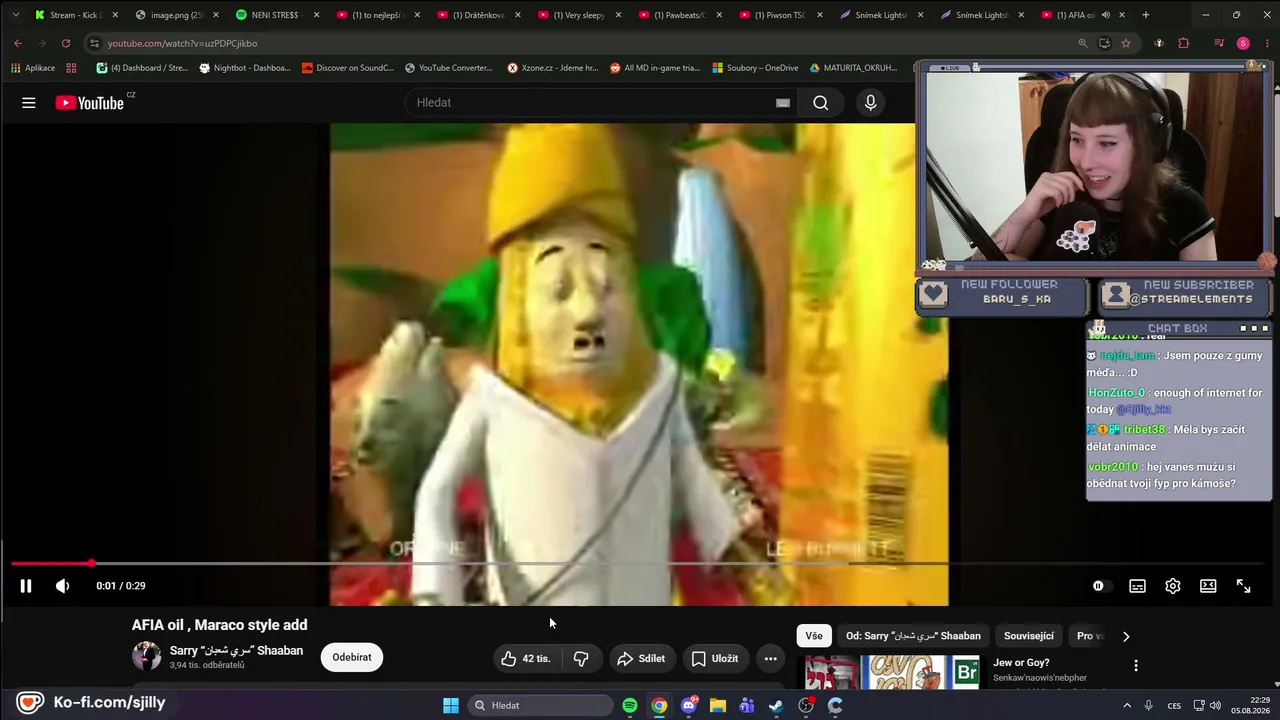Screen dimensions: 1280x720
Task: Go to the YouTube home logo
Action: (90, 103)
